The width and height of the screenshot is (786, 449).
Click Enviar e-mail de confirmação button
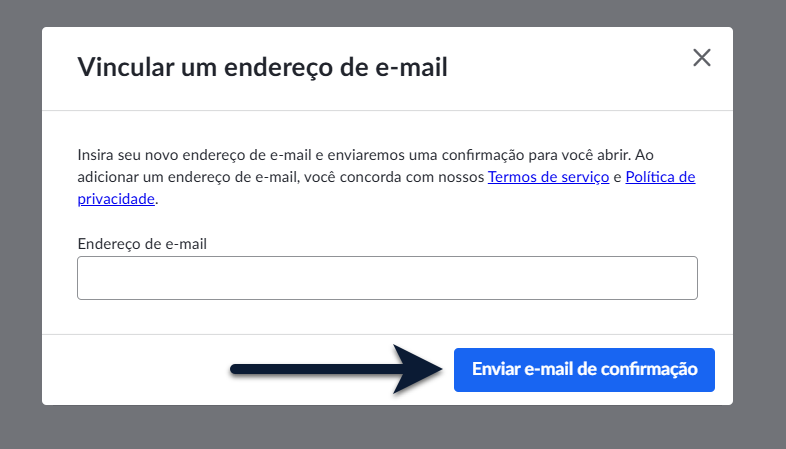584,370
